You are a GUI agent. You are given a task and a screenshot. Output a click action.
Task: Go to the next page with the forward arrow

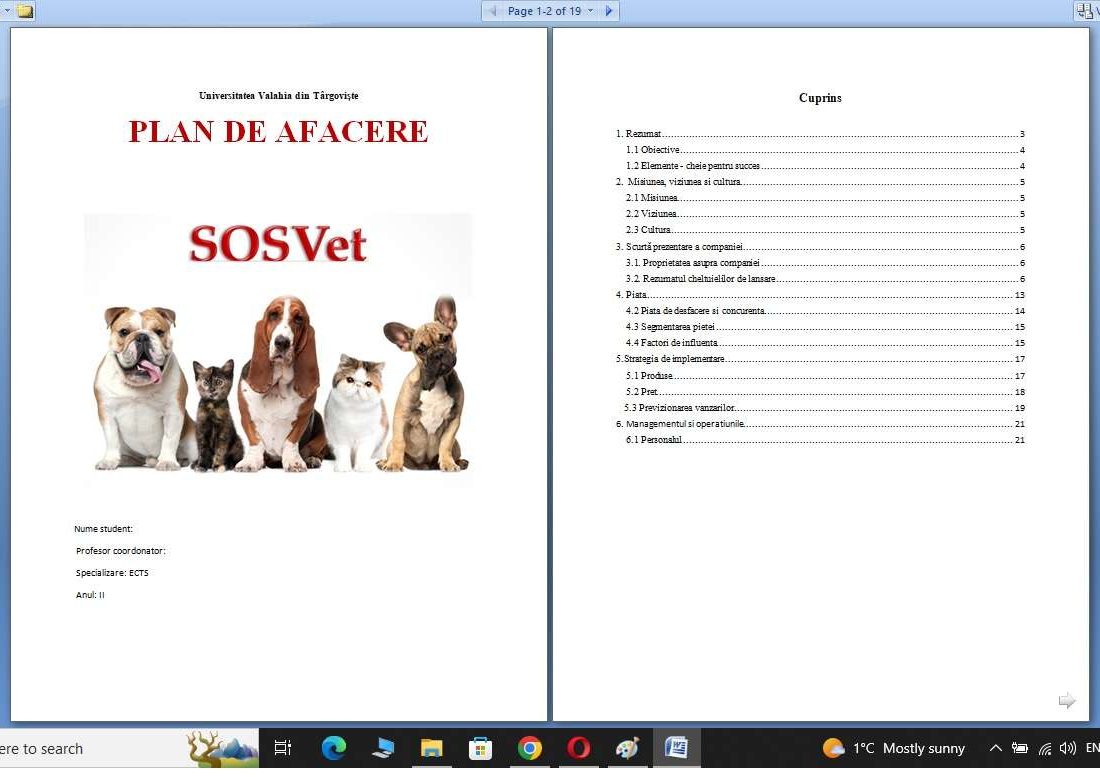pos(609,10)
